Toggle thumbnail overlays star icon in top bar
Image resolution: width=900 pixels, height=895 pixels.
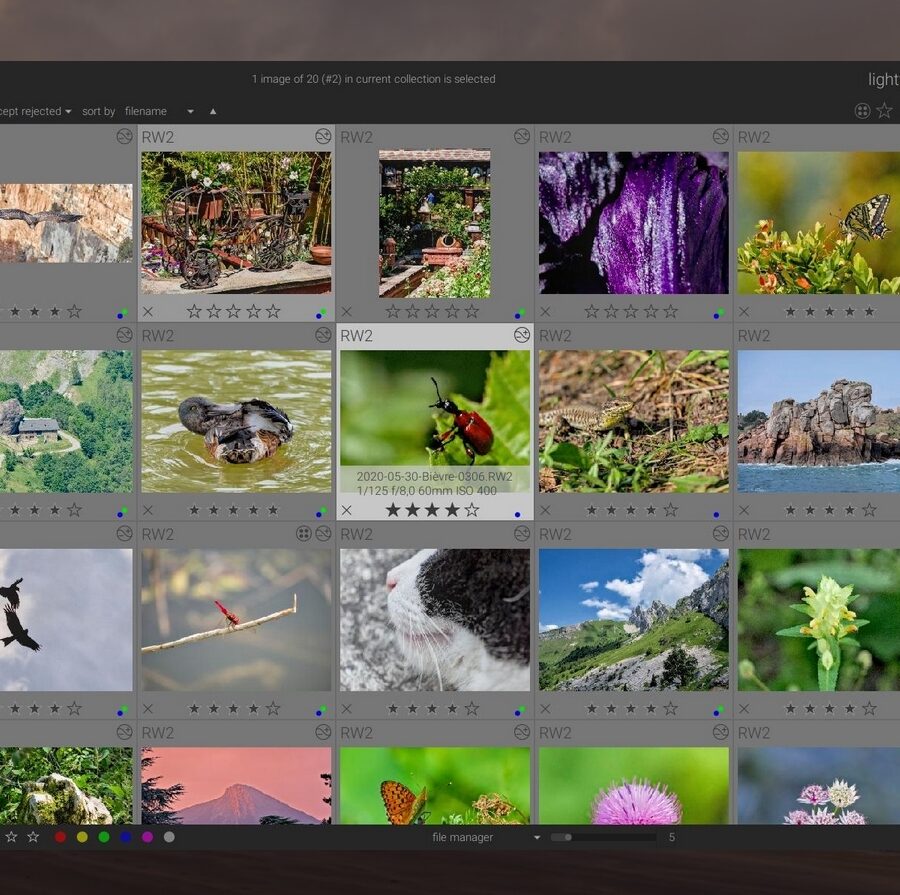click(x=884, y=111)
